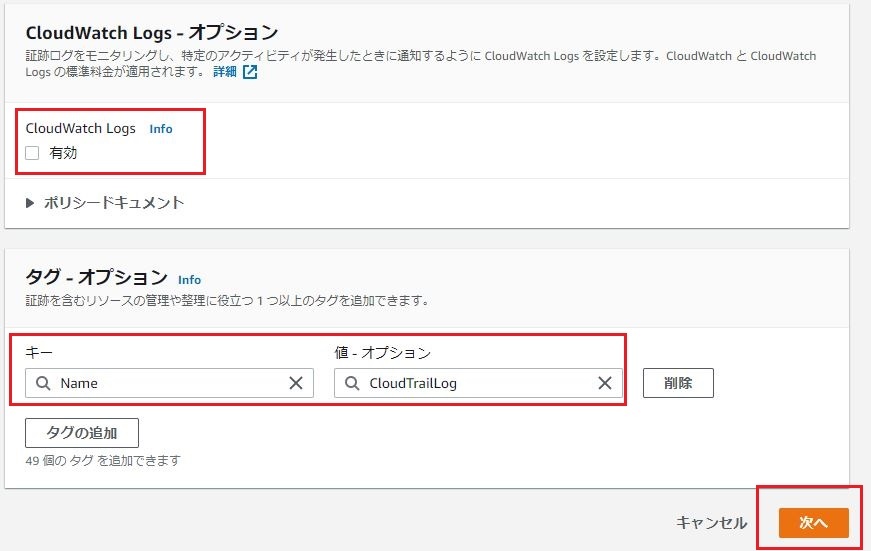Click the external link icon beside 詳細
Image resolution: width=871 pixels, height=551 pixels.
point(250,72)
